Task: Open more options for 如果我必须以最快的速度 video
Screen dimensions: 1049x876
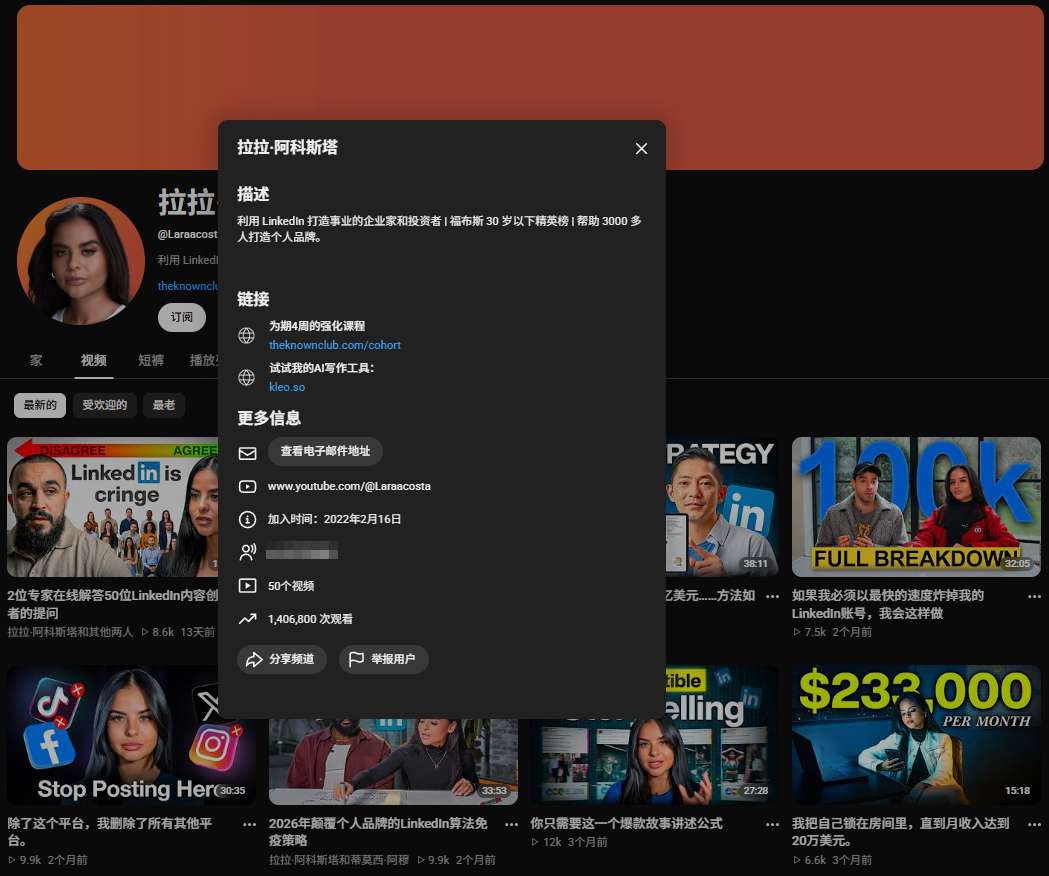Action: pyautogui.click(x=1034, y=596)
